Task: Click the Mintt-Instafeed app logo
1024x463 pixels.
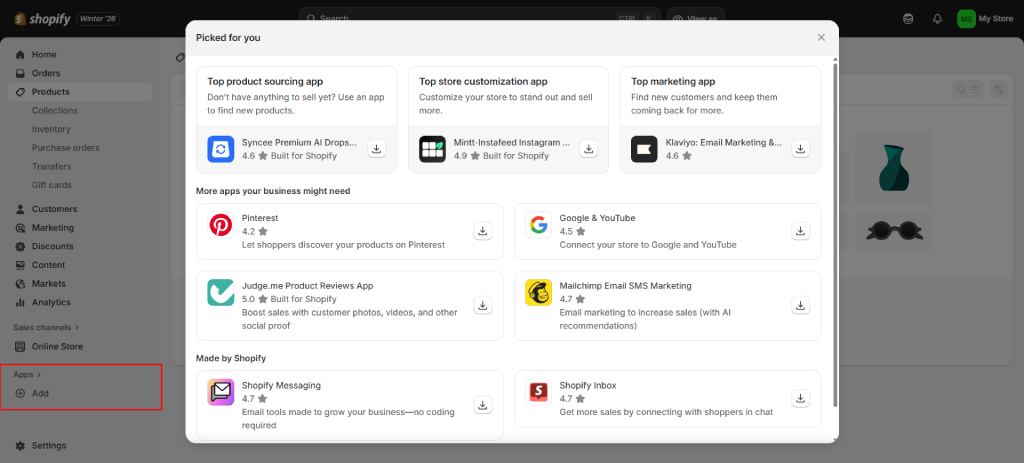Action: click(x=432, y=149)
